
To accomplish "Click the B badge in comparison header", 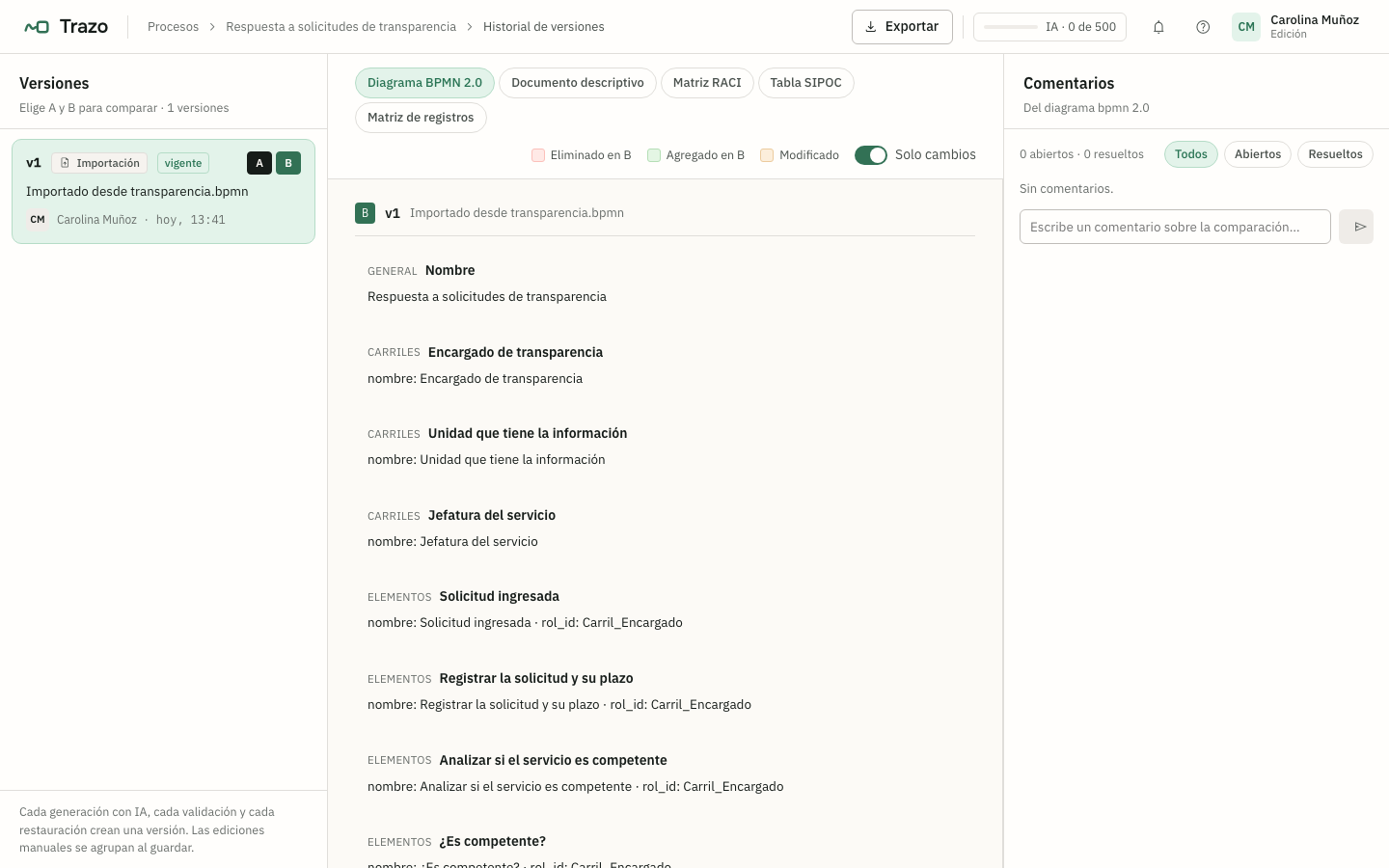I will coord(365,213).
